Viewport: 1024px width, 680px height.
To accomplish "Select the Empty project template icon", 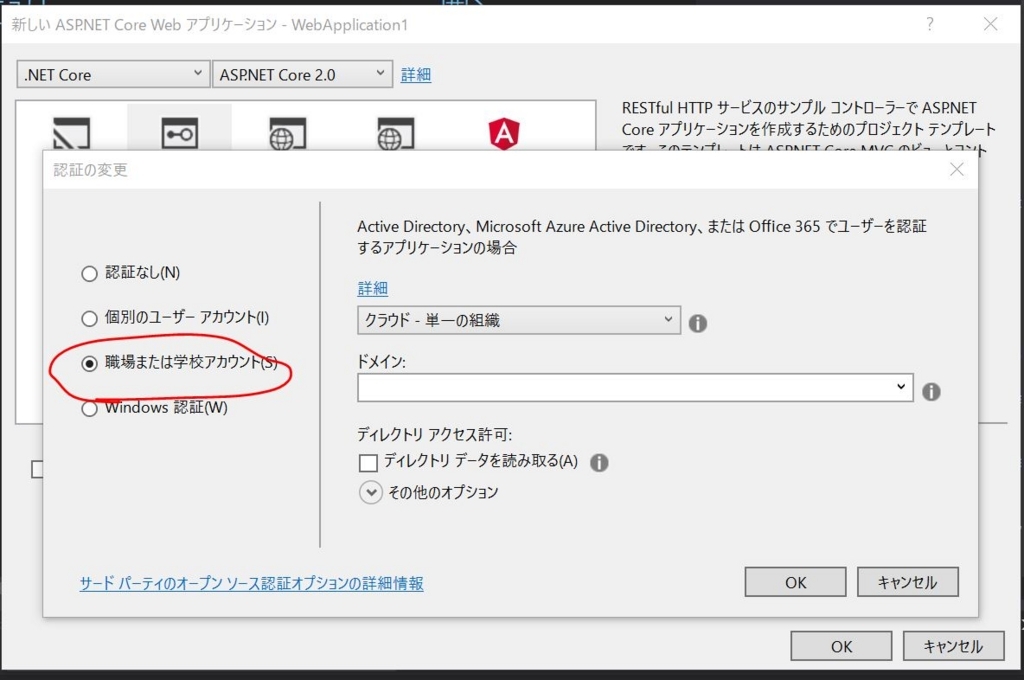I will [71, 133].
